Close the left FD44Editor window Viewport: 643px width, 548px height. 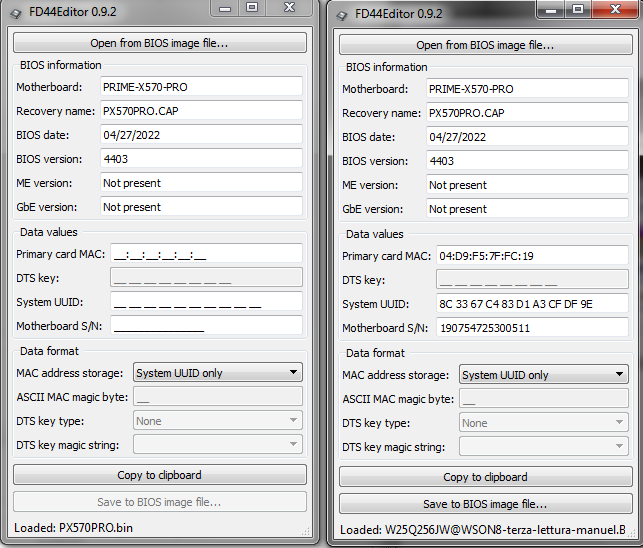tap(290, 8)
